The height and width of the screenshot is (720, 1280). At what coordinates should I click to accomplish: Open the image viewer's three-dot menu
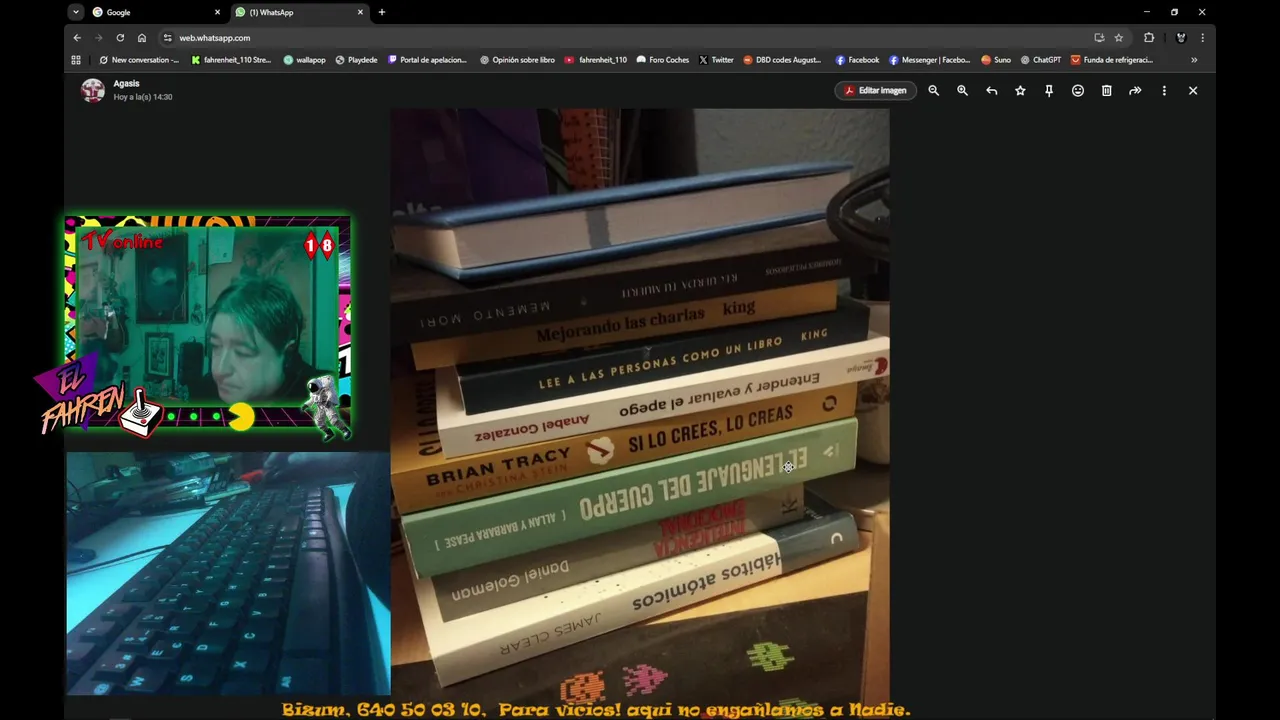[x=1164, y=90]
